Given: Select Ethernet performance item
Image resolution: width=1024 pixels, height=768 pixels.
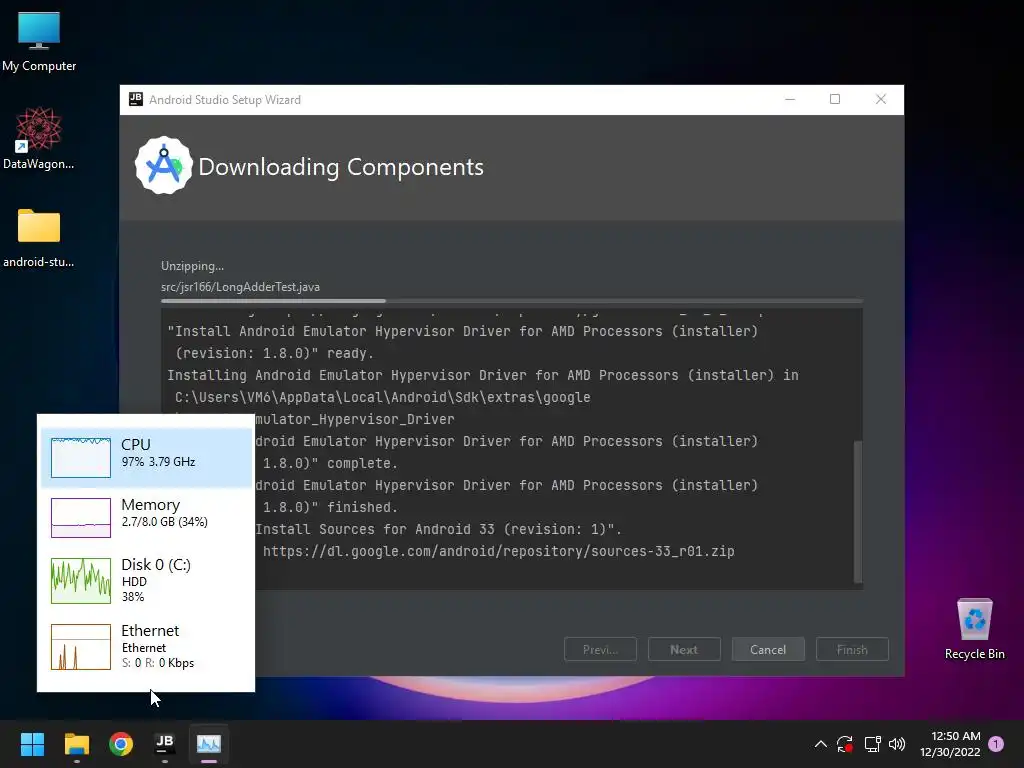Looking at the screenshot, I should 146,647.
